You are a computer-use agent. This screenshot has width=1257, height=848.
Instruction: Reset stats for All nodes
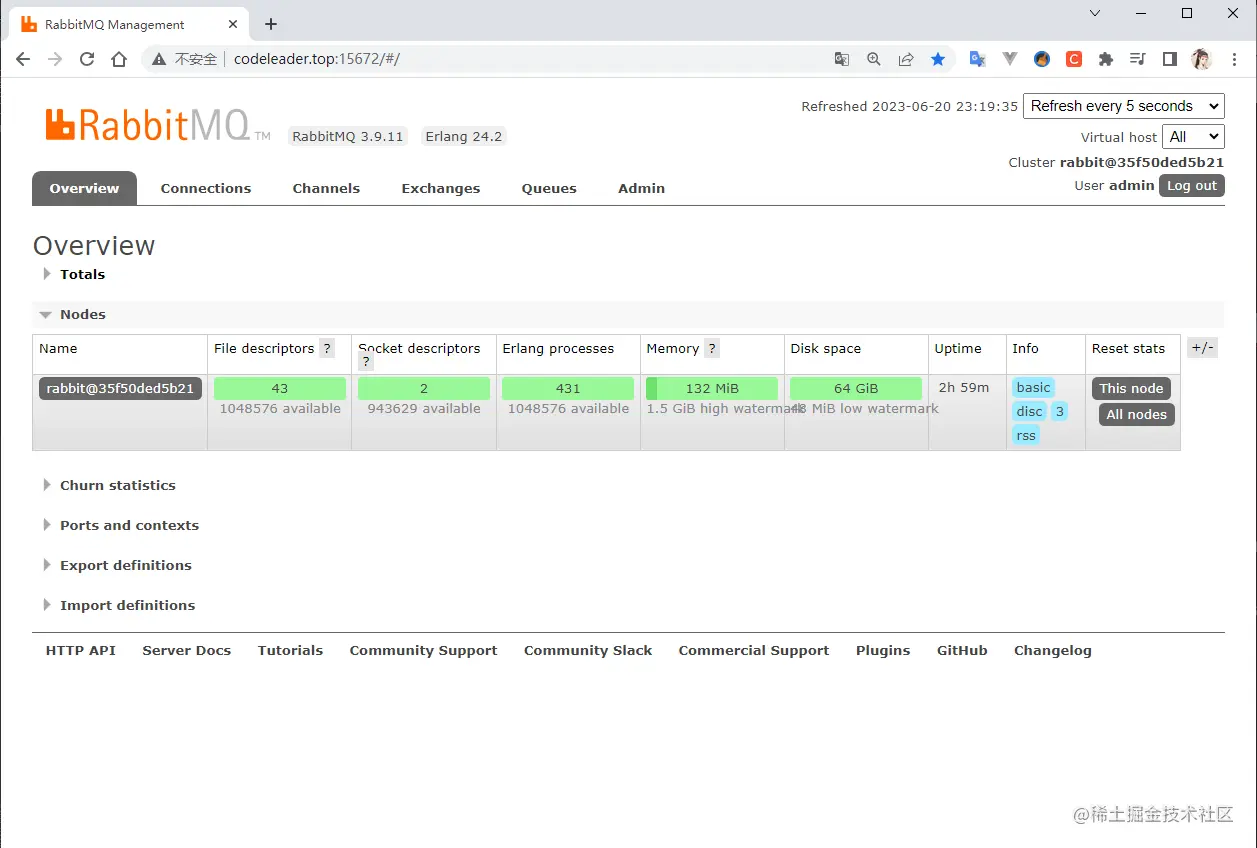(1137, 414)
